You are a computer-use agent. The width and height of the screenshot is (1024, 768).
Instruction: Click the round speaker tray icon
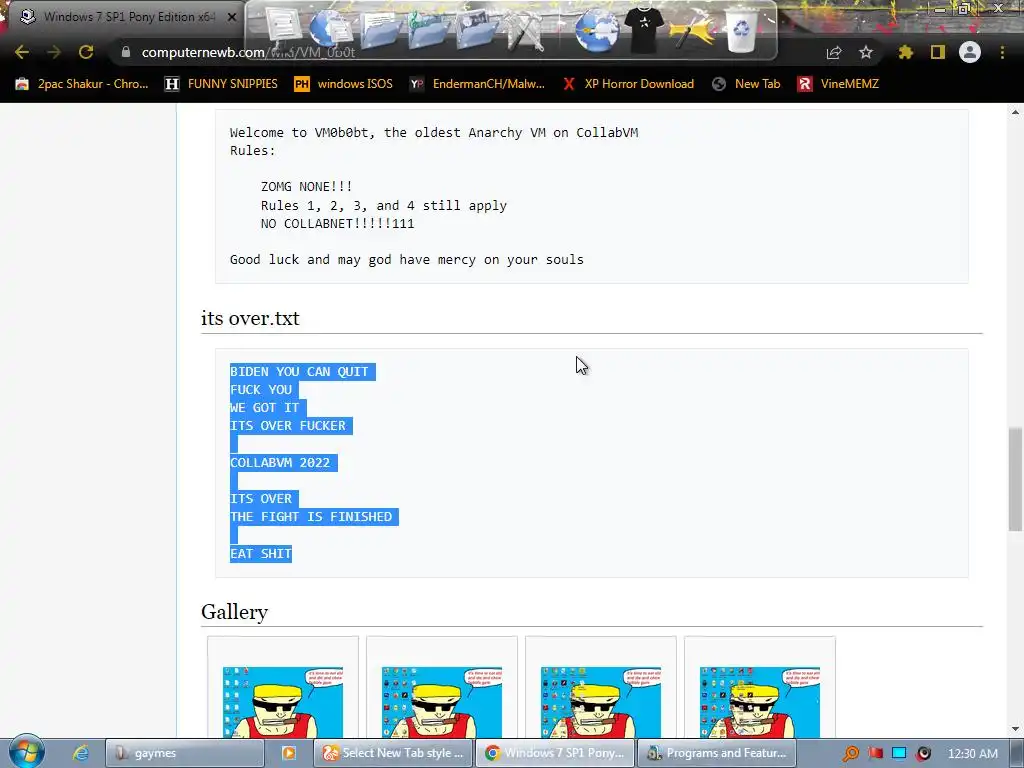pos(923,754)
